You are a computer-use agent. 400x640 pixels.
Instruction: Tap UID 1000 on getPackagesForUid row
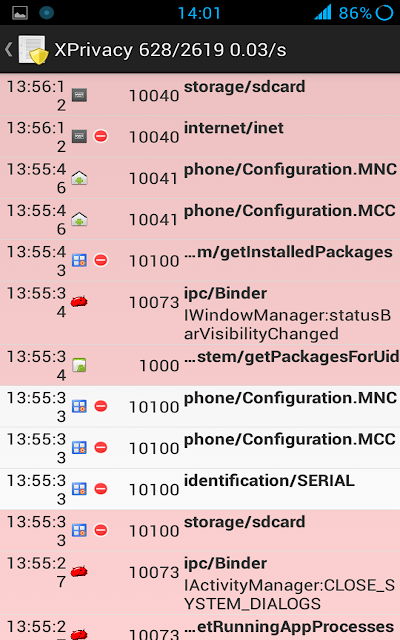159,365
